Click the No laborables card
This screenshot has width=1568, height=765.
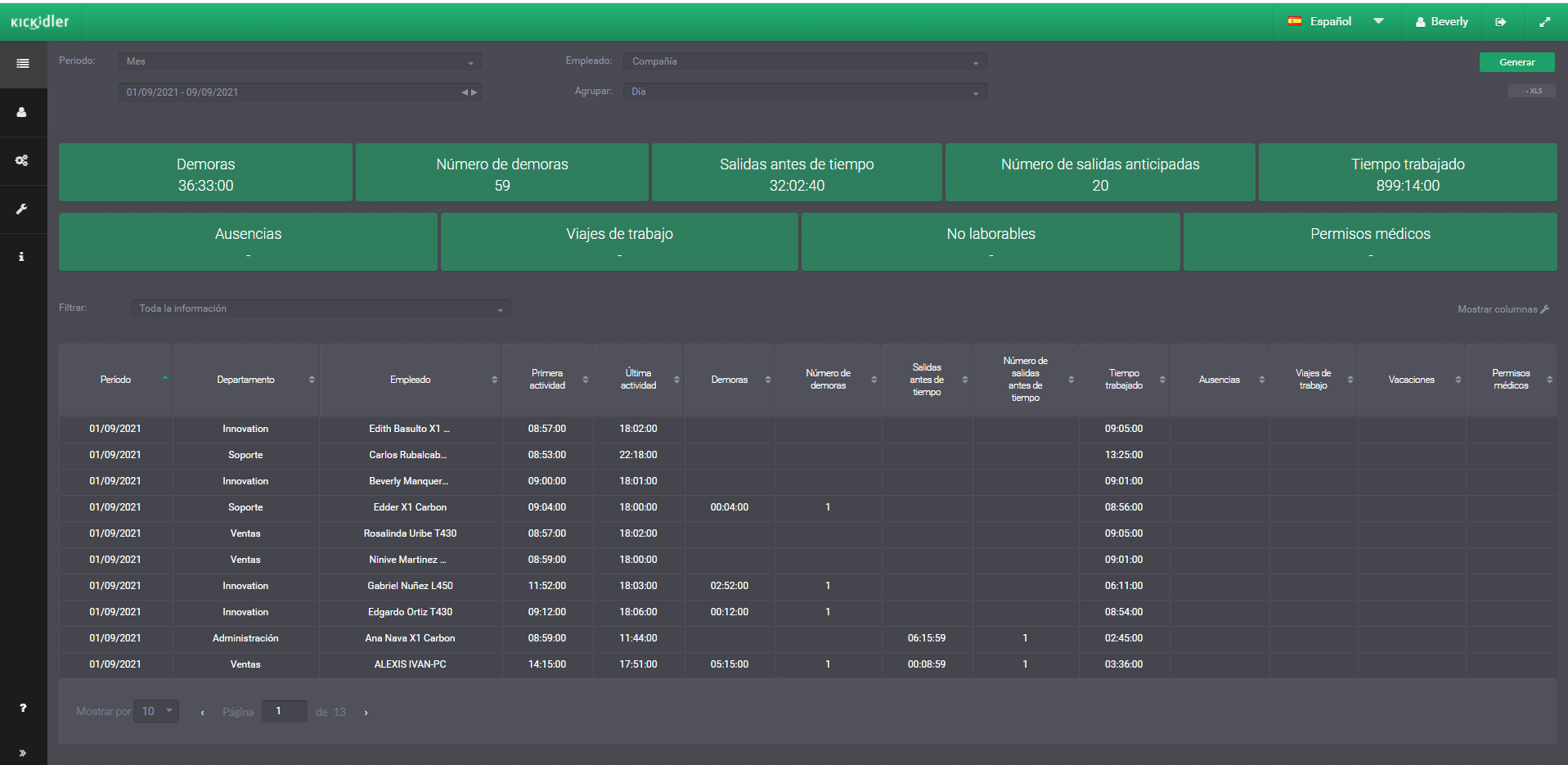click(x=991, y=242)
